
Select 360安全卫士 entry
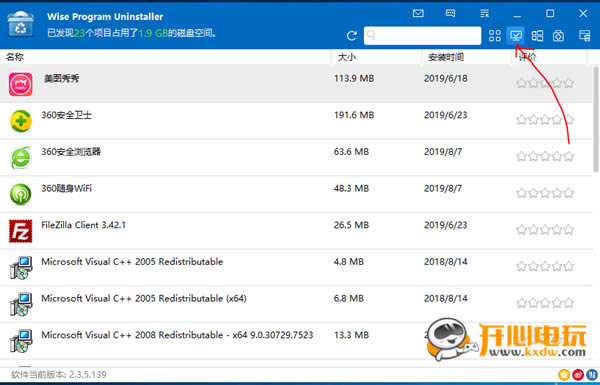point(296,121)
